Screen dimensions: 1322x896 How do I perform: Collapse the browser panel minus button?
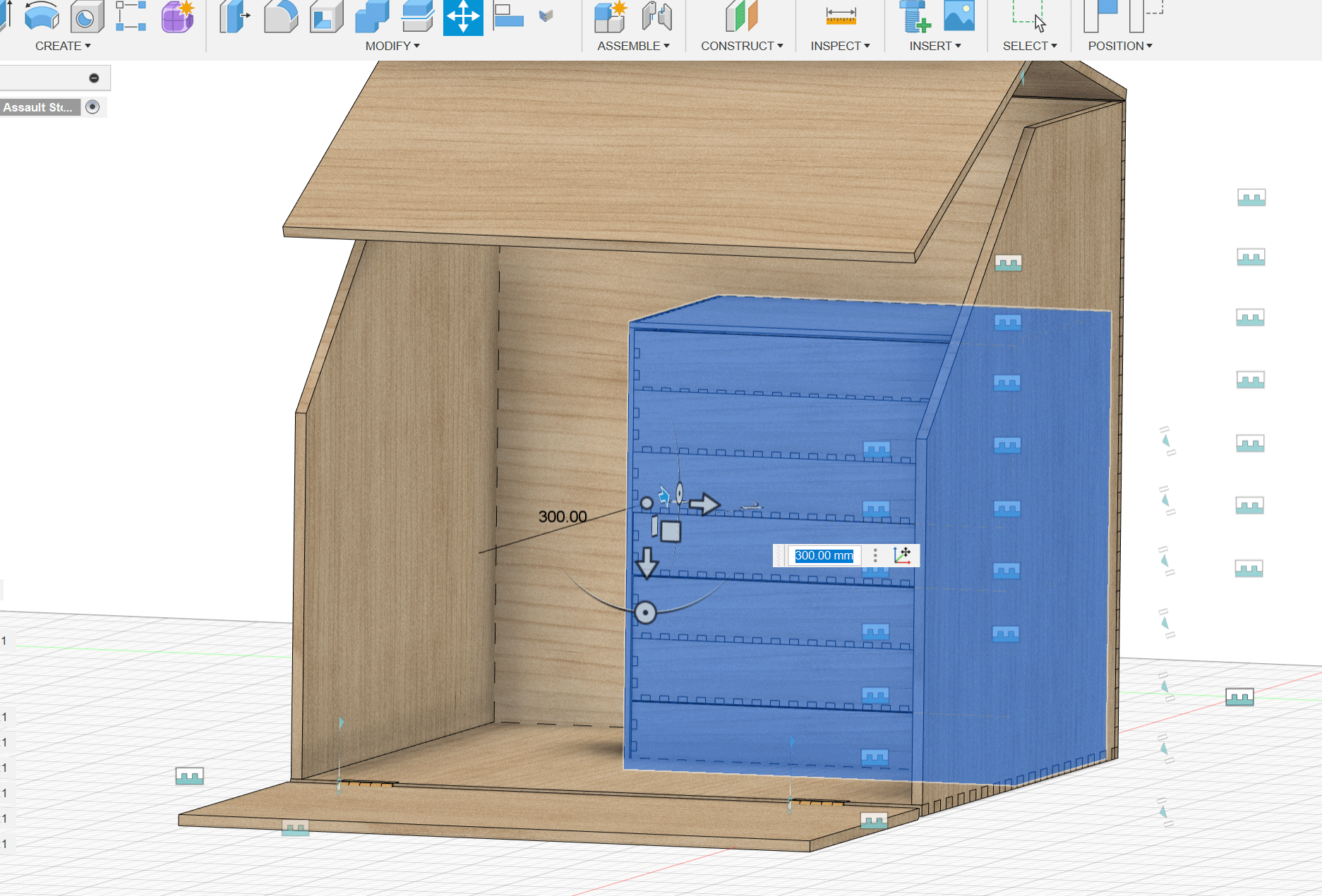pos(94,78)
